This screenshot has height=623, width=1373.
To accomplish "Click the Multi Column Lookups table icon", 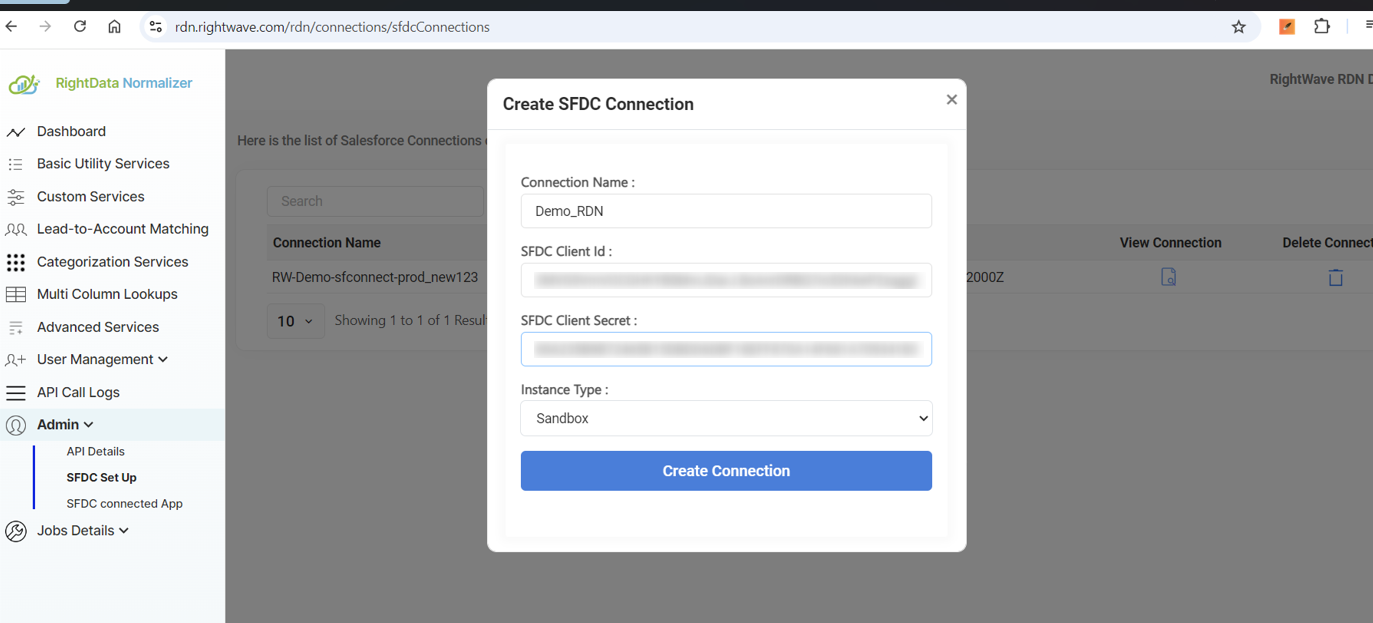I will pos(16,294).
